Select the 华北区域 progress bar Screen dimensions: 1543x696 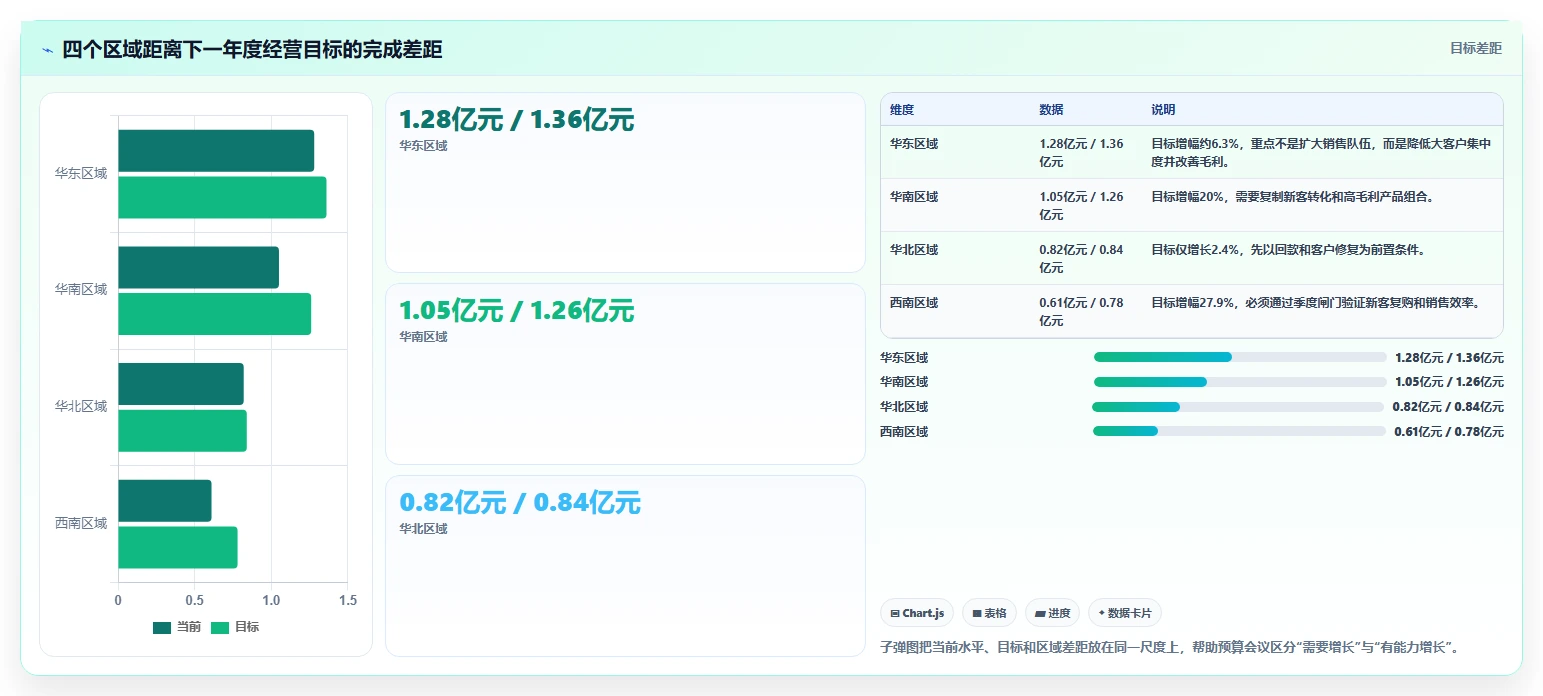(x=1238, y=407)
